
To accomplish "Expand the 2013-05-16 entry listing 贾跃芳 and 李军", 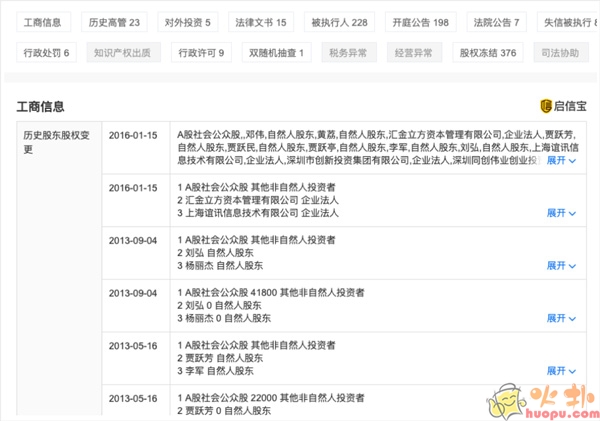I will [x=561, y=371].
